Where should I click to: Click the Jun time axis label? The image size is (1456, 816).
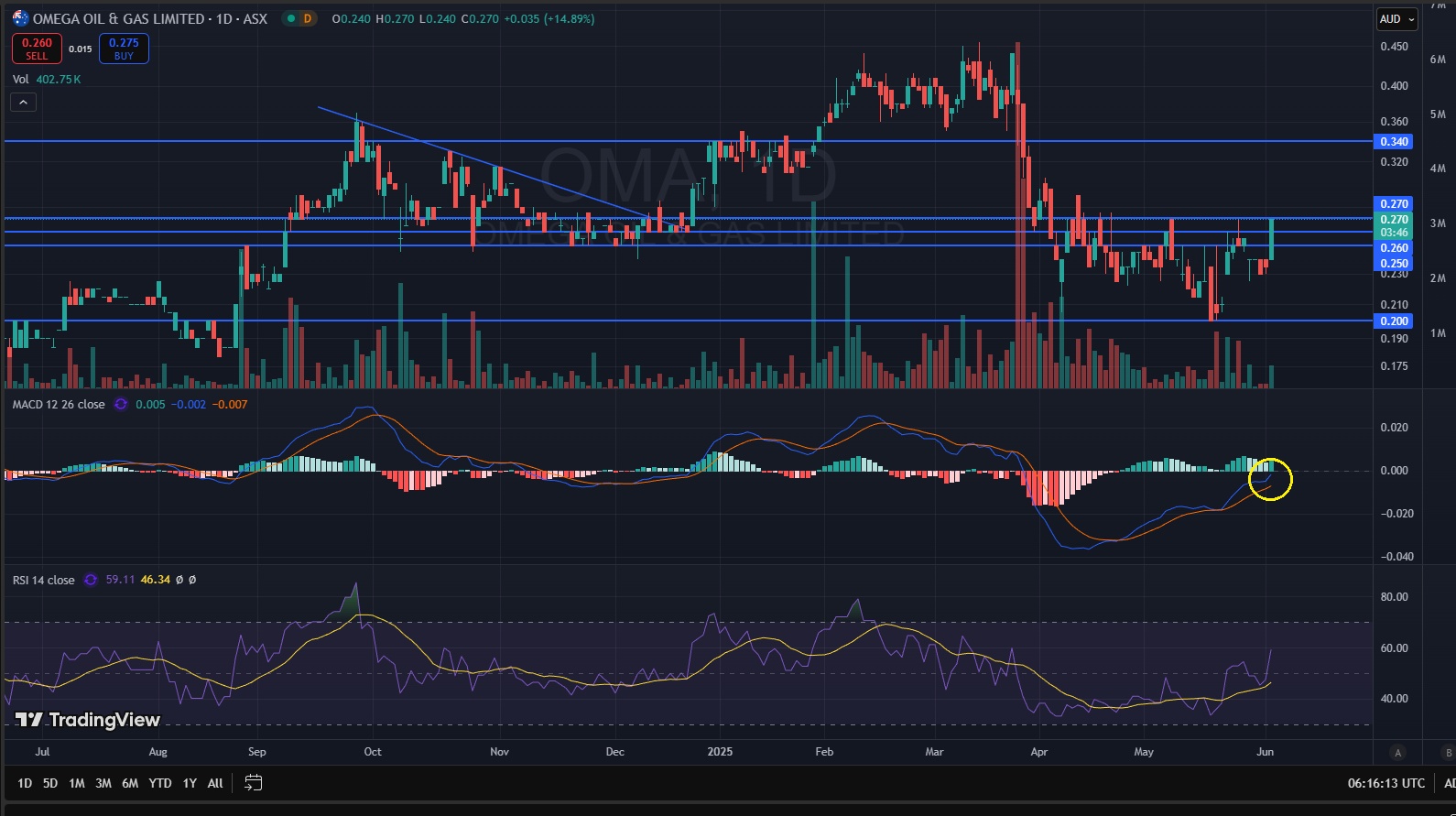coord(1265,752)
